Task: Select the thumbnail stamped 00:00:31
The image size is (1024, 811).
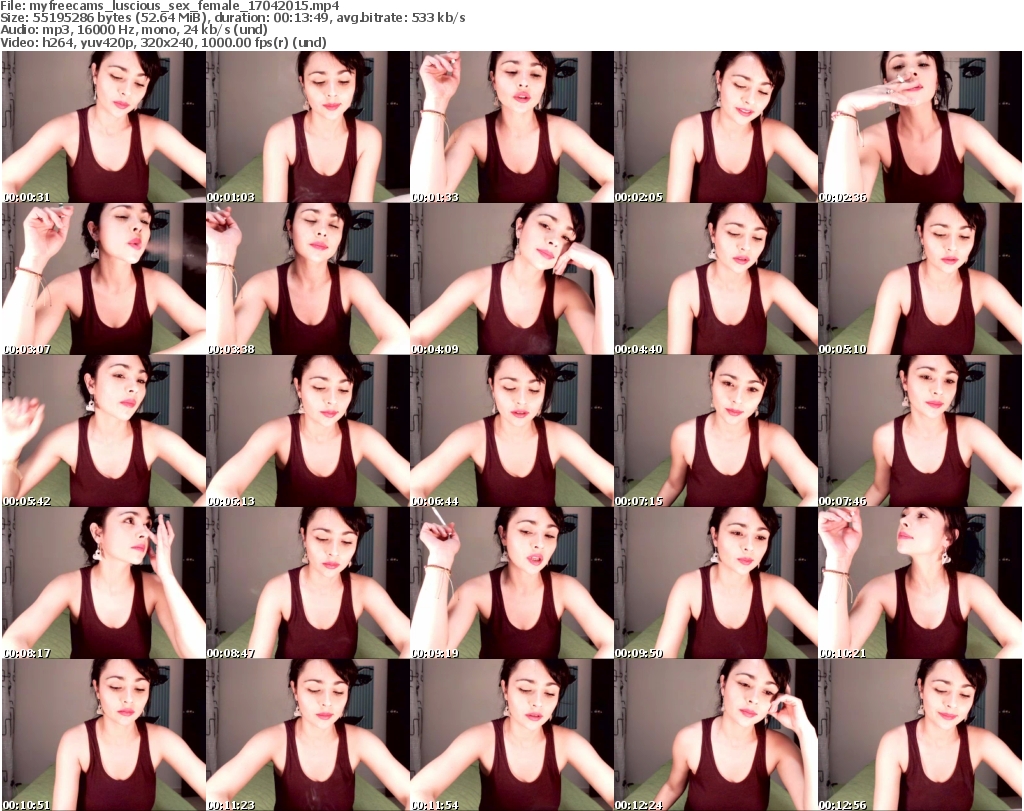Action: pyautogui.click(x=104, y=127)
